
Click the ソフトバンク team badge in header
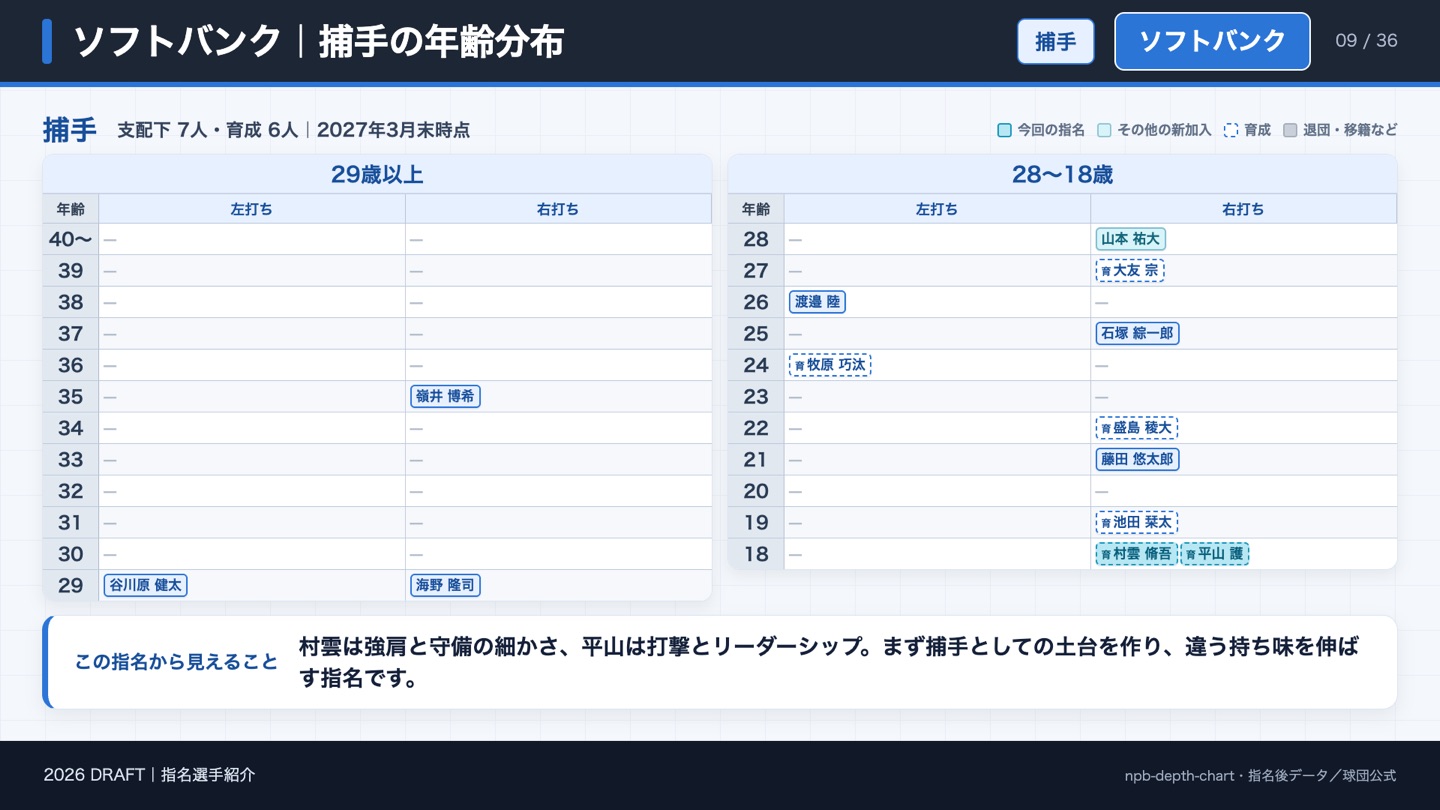pyautogui.click(x=1212, y=41)
